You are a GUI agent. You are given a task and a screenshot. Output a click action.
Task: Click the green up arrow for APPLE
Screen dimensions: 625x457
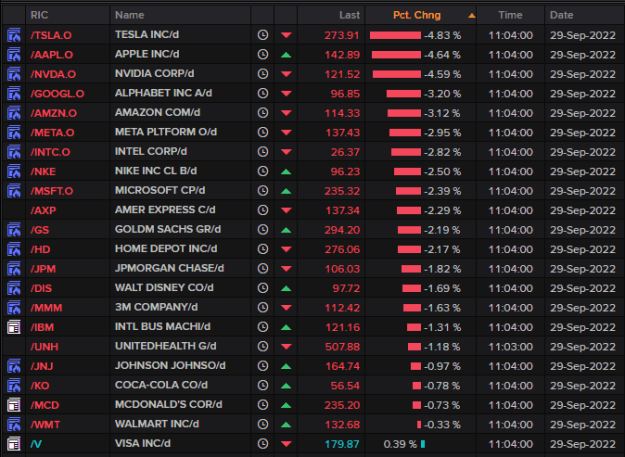tap(286, 55)
